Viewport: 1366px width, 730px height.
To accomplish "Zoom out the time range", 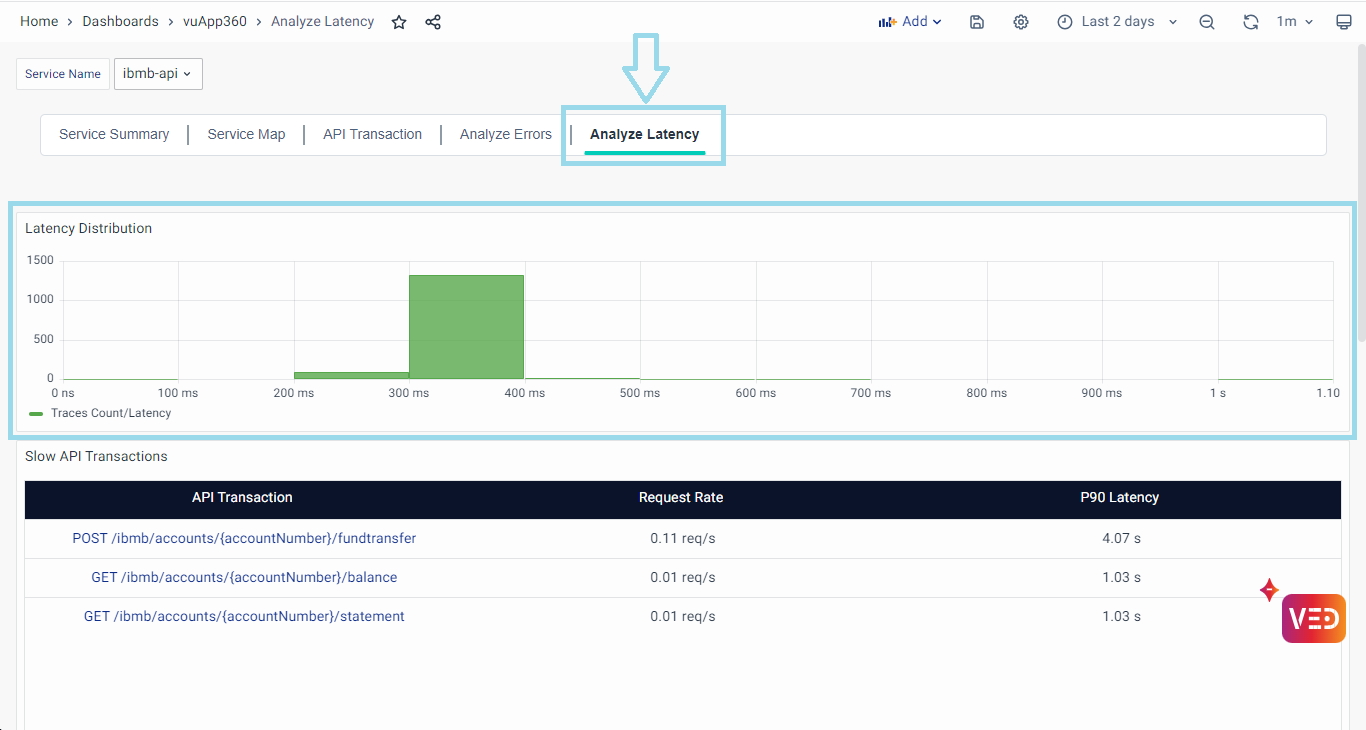I will click(x=1207, y=22).
